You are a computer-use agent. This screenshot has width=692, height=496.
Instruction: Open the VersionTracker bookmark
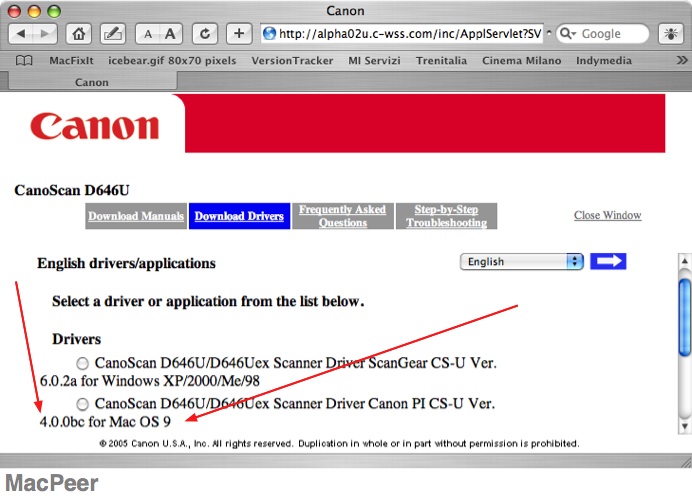[292, 60]
